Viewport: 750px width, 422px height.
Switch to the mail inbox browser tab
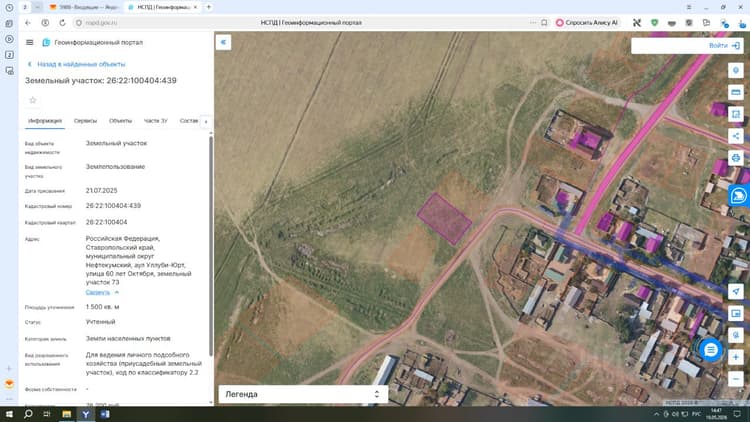[x=84, y=7]
